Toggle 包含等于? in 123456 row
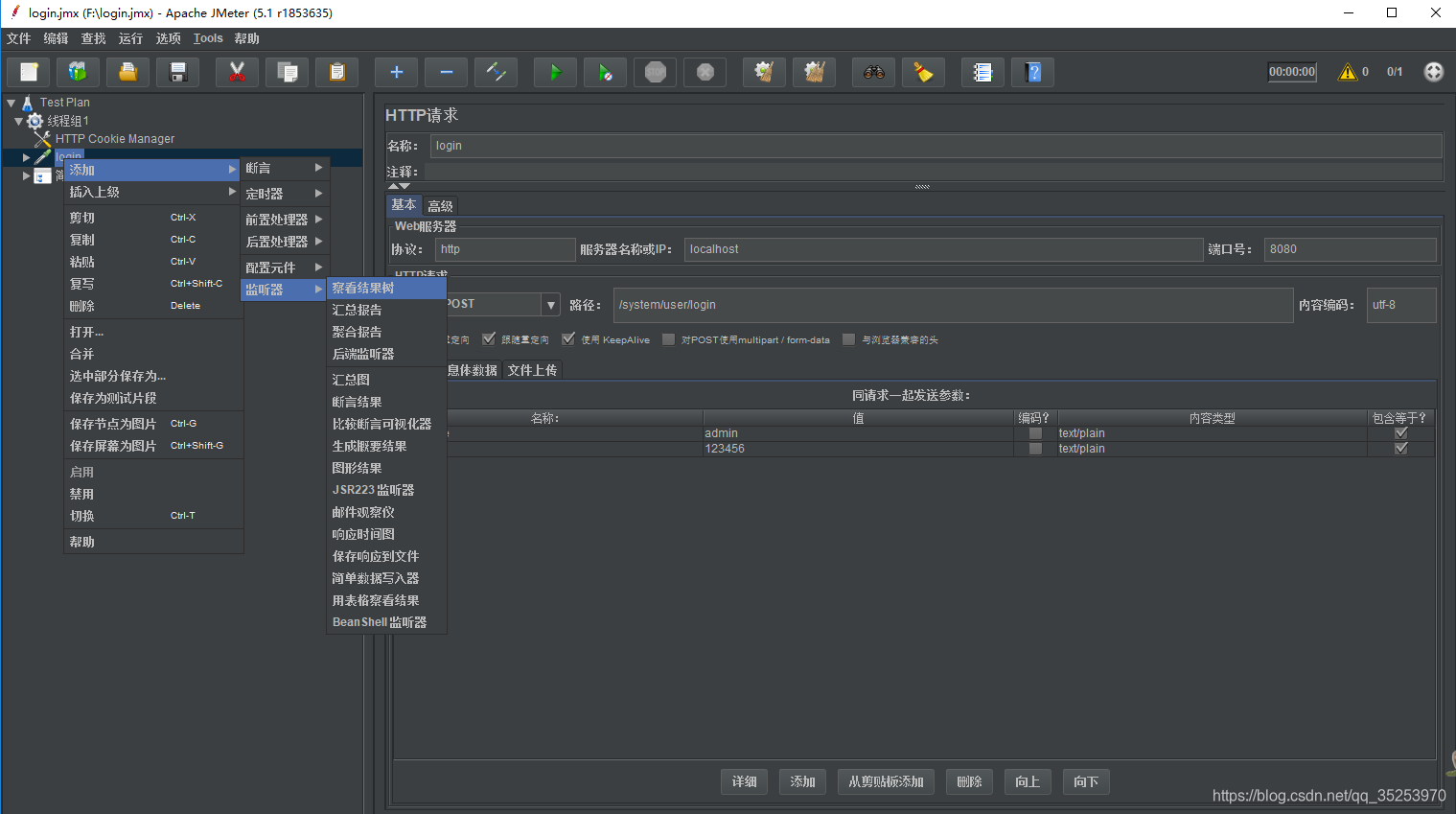The image size is (1456, 814). pos(1401,449)
